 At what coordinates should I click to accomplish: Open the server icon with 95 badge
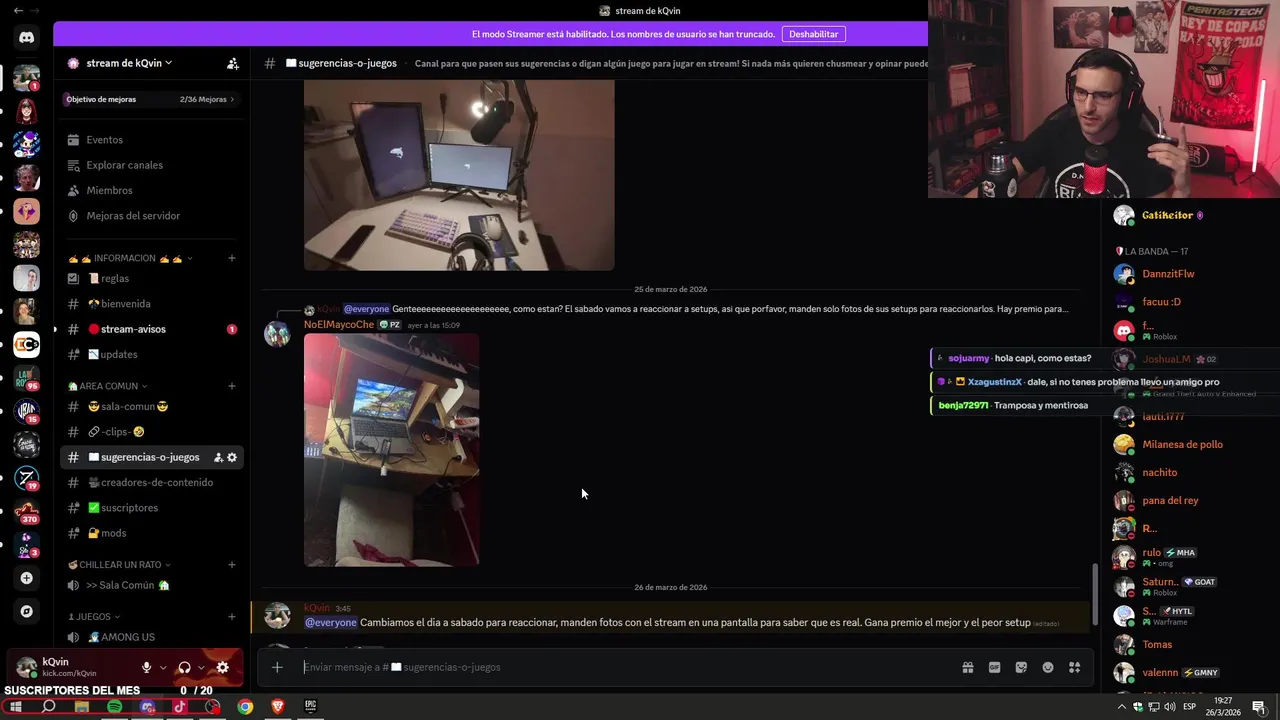tap(26, 378)
